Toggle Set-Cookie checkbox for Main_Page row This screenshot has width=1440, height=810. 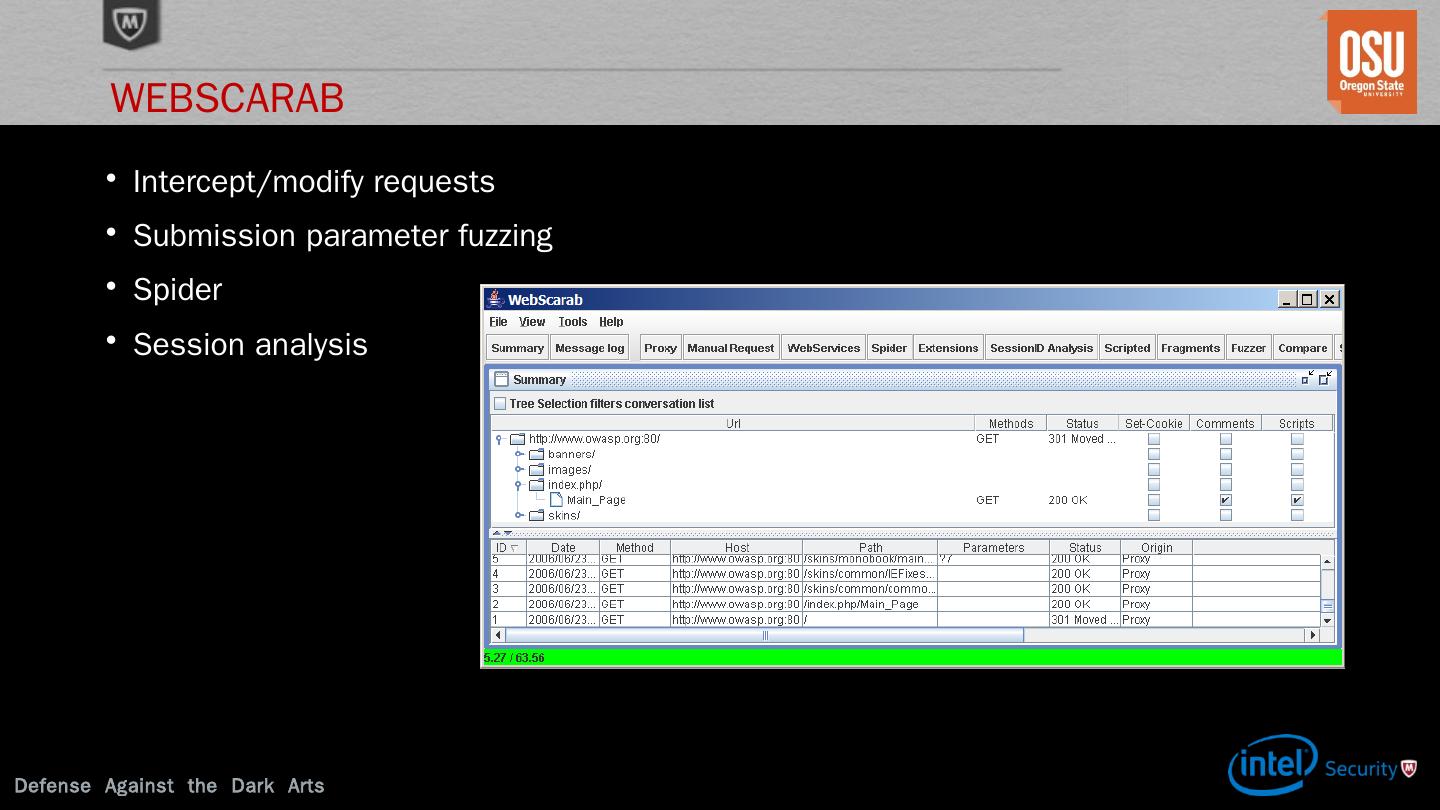coord(1154,500)
